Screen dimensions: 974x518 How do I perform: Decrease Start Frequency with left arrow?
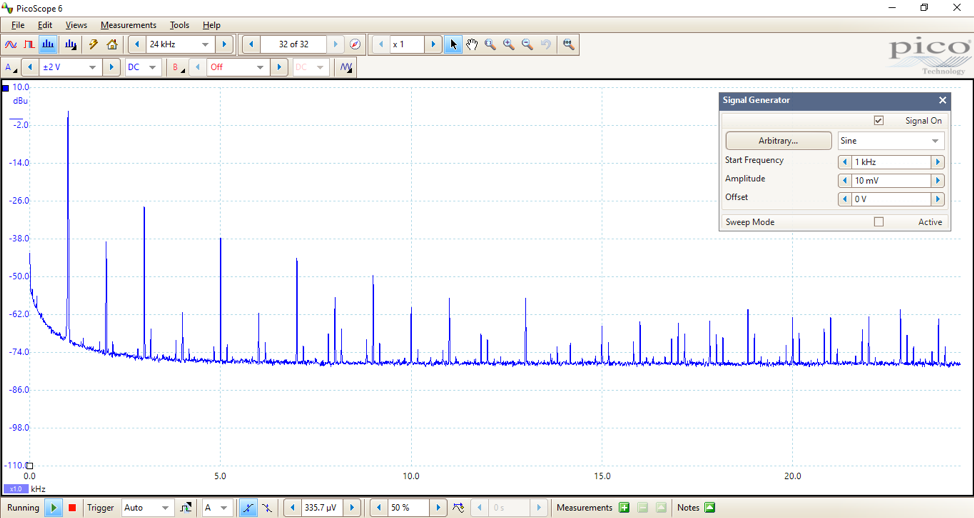[x=844, y=162]
